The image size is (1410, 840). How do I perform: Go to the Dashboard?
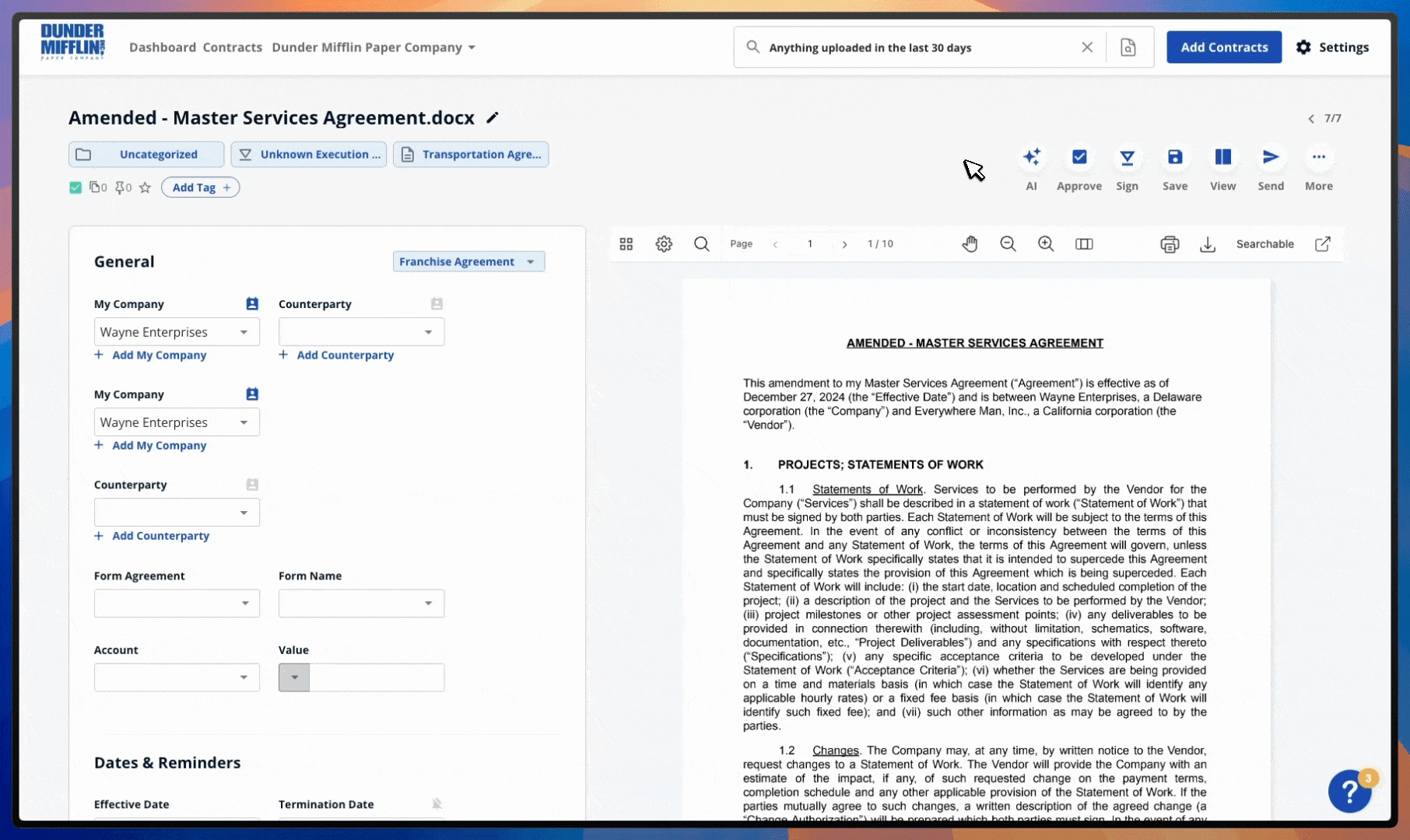coord(163,47)
